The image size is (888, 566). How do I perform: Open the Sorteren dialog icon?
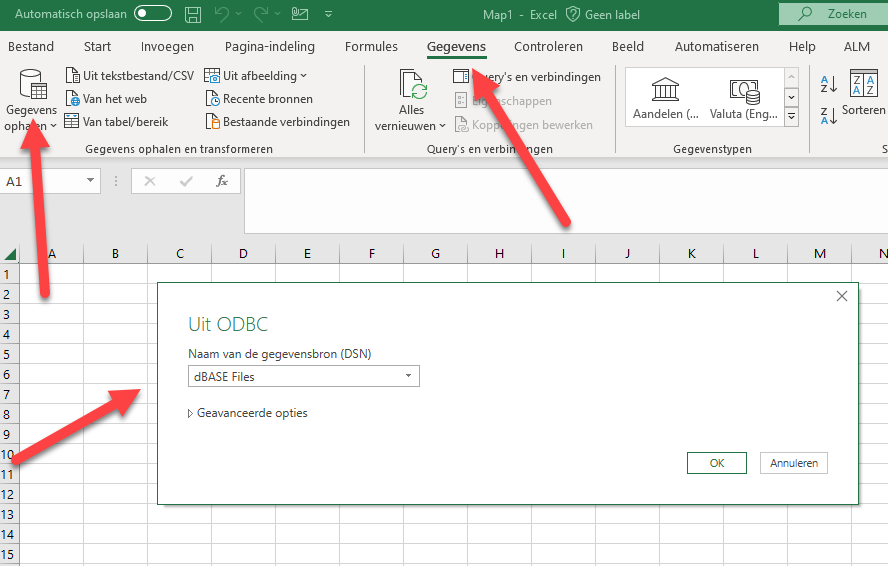864,84
